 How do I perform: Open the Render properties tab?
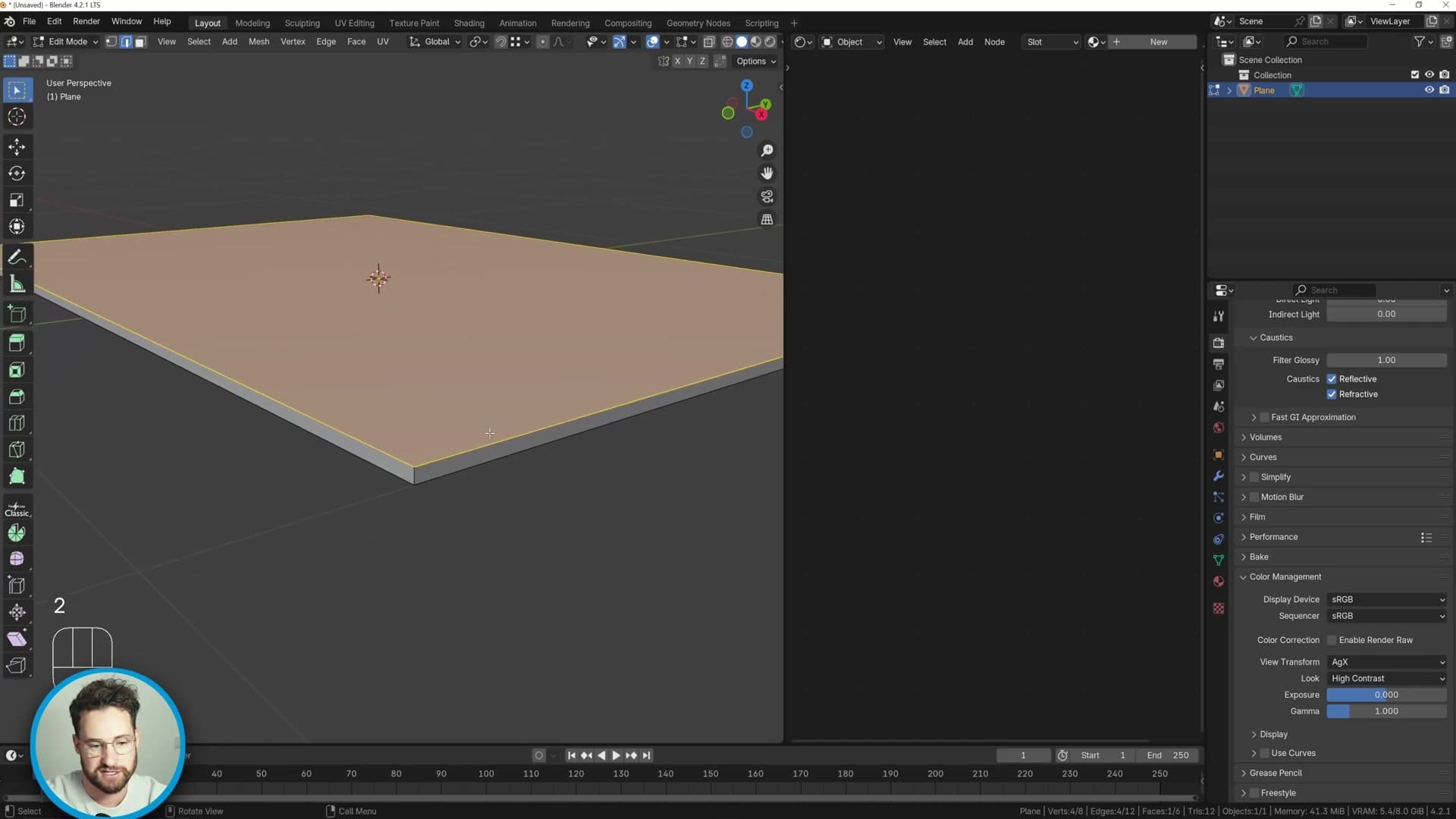coord(1219,343)
